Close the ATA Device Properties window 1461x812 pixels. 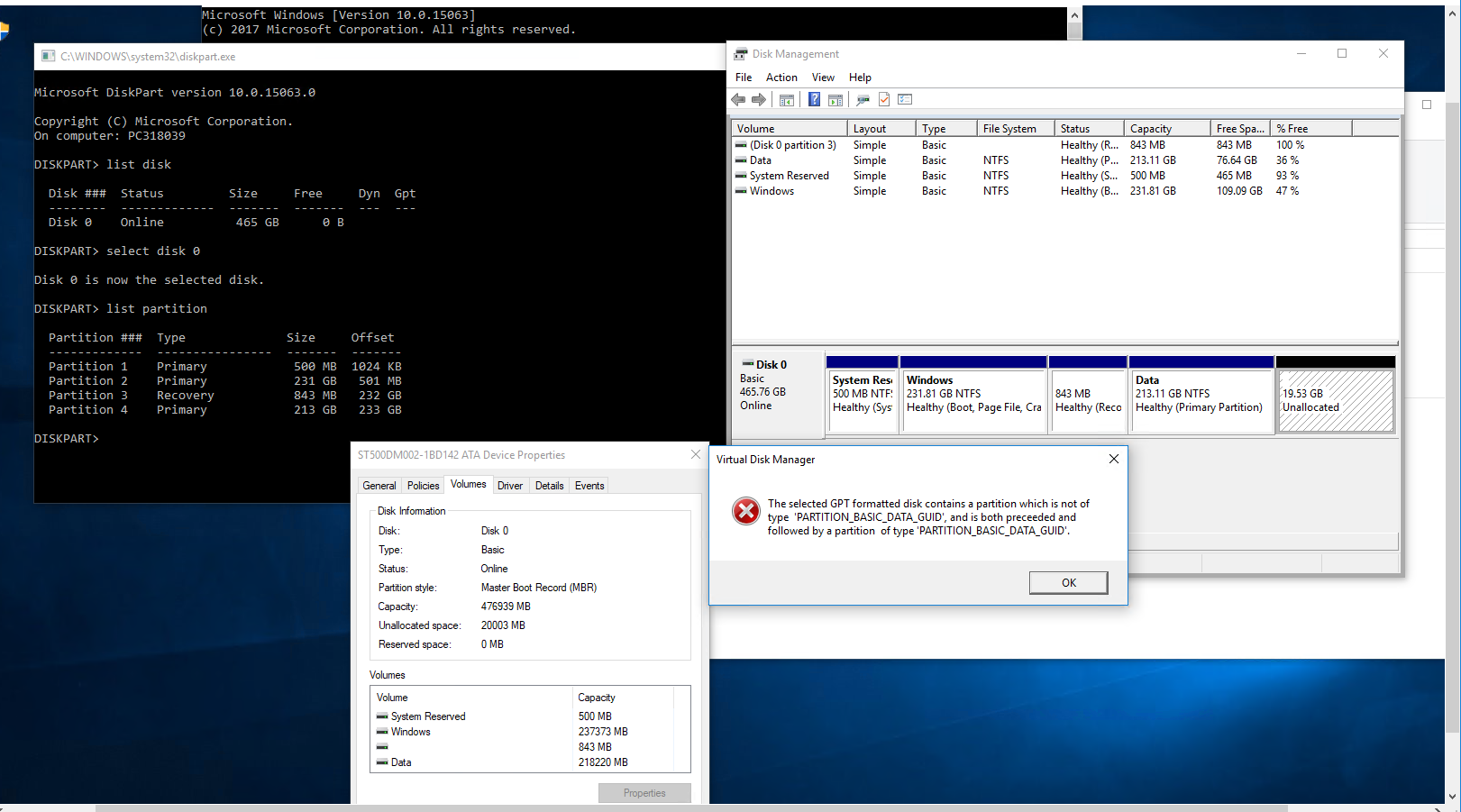695,454
